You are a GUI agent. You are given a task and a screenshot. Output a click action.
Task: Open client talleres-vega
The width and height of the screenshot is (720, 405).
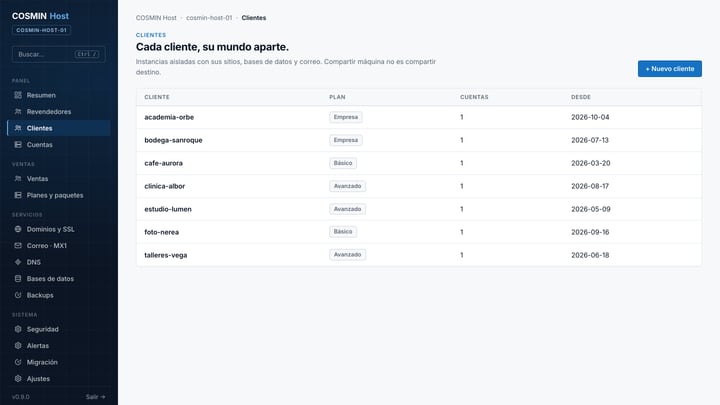(166, 255)
